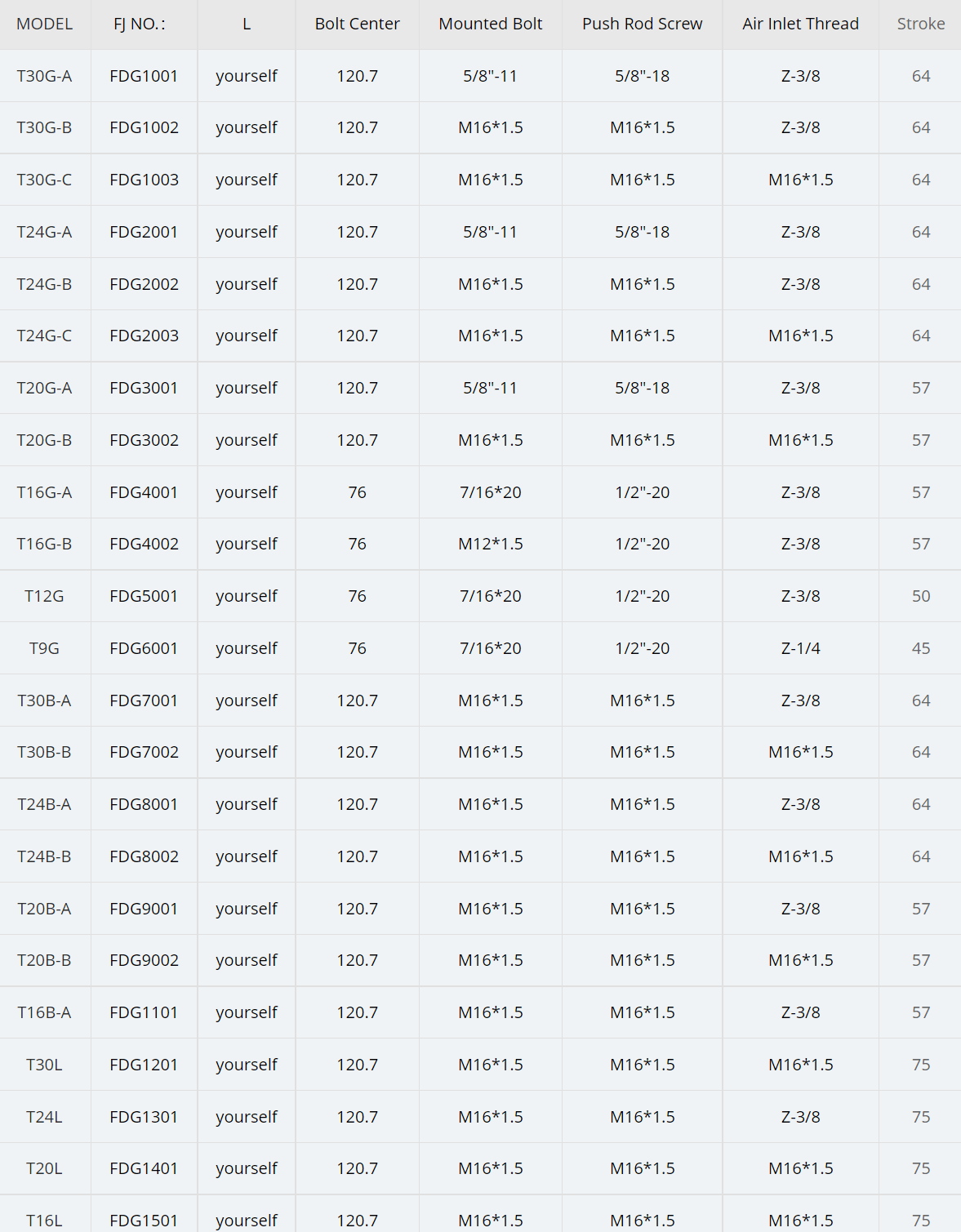Select the T12G model cell
The image size is (961, 1232).
coord(45,596)
